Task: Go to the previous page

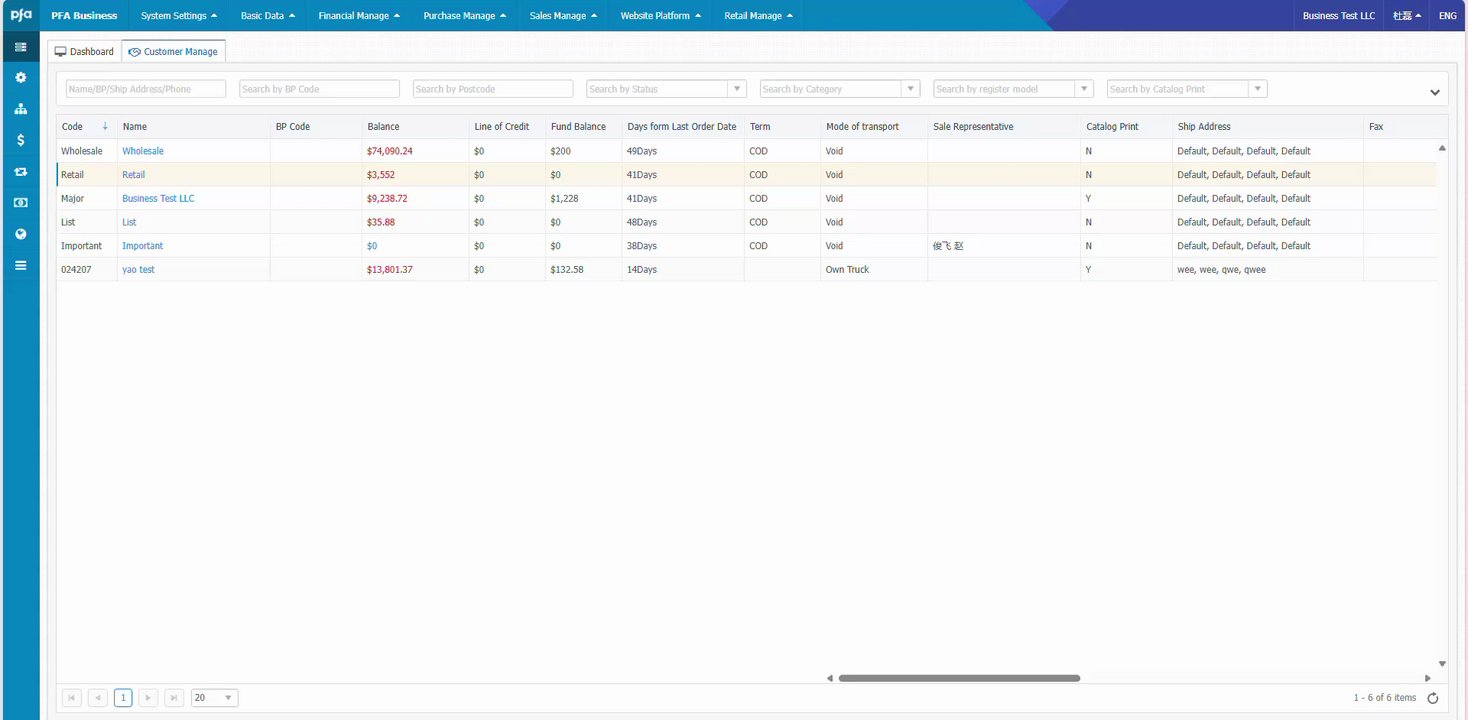Action: pyautogui.click(x=98, y=698)
